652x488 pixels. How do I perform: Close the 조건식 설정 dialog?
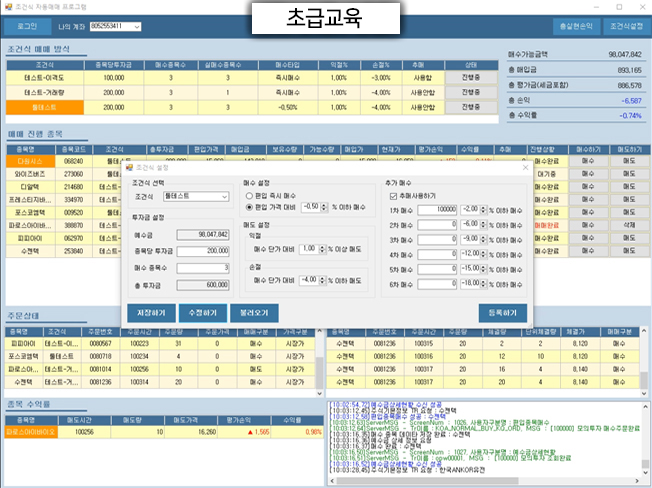click(x=525, y=168)
